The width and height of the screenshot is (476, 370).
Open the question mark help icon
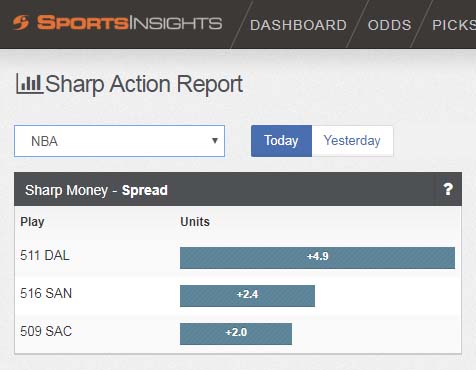[x=448, y=189]
